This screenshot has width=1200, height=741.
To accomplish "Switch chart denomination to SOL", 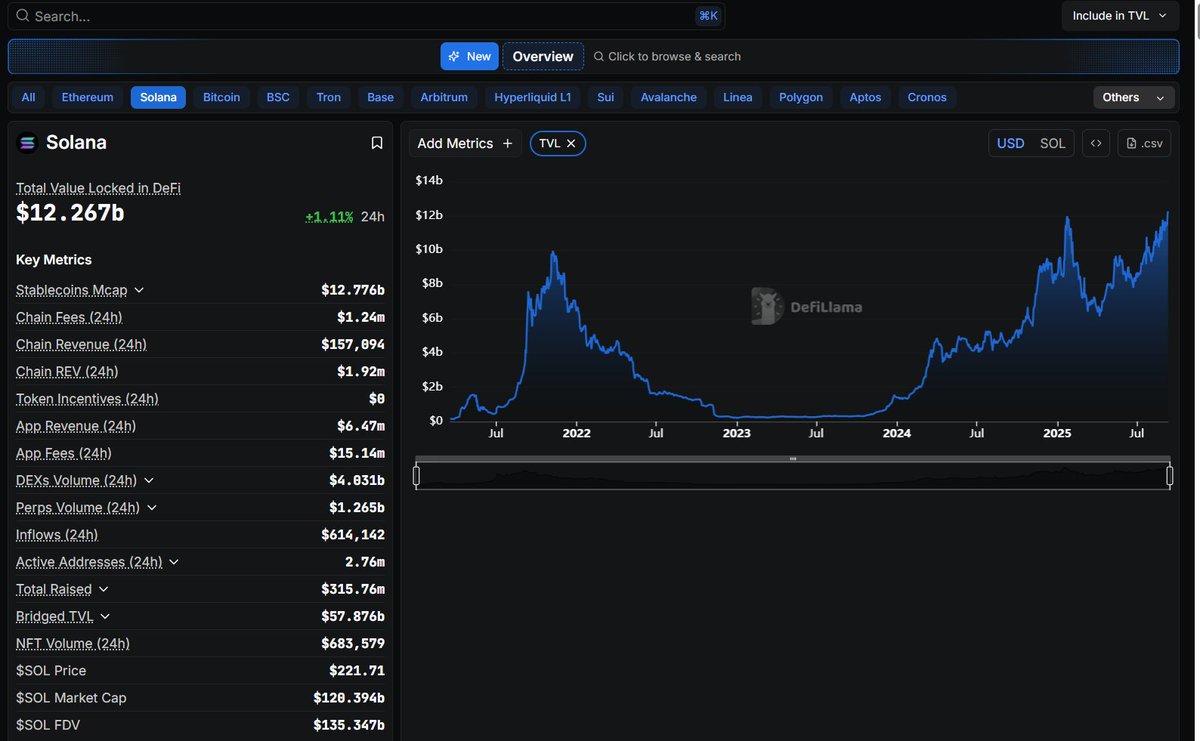I will [1053, 143].
